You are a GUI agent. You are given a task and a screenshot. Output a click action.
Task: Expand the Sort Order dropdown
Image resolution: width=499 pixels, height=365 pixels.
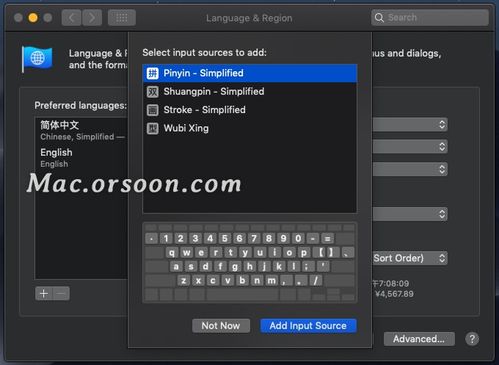click(x=410, y=258)
